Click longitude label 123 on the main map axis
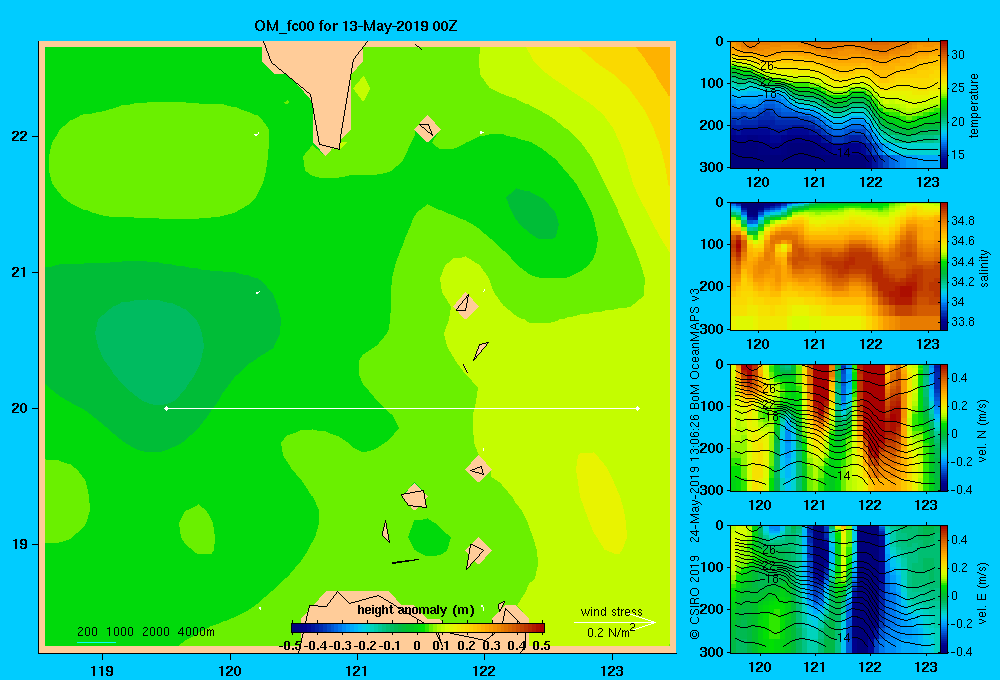Viewport: 1000px width, 680px height. pos(612,671)
